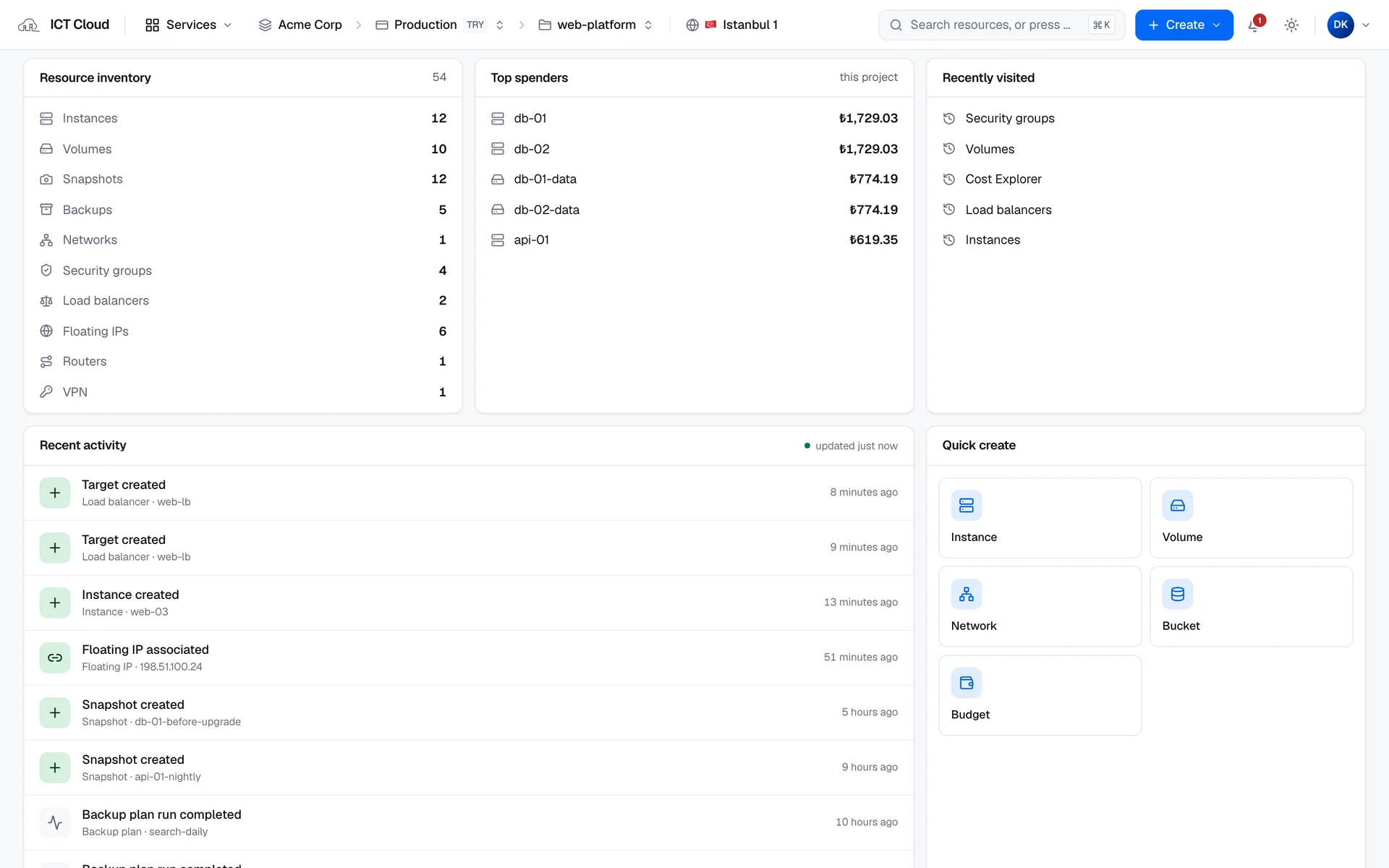Click the Network quick create card icon

click(967, 595)
